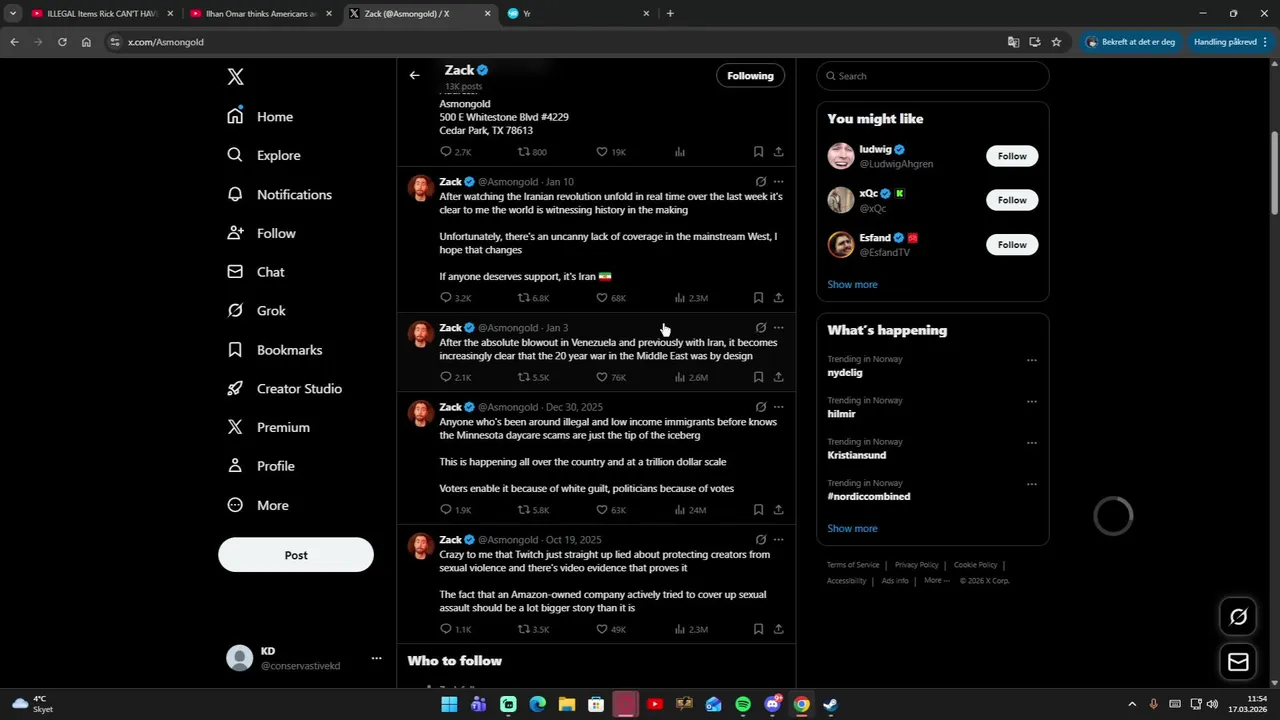View analytics of the Oct 19 Twitch post
Screen dimensions: 1280x720
click(x=691, y=629)
